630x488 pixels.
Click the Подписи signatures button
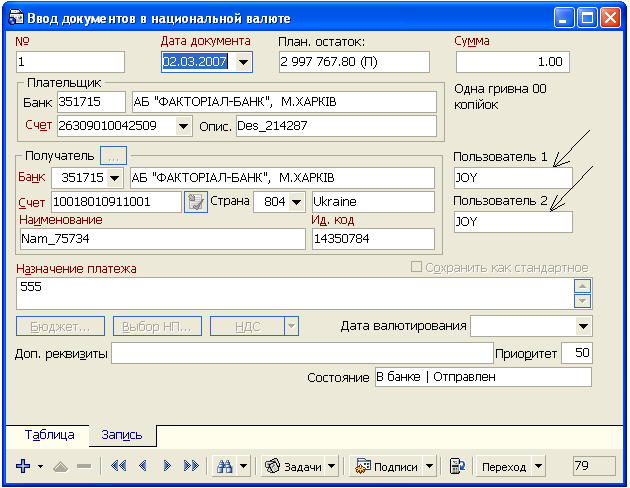click(x=386, y=466)
